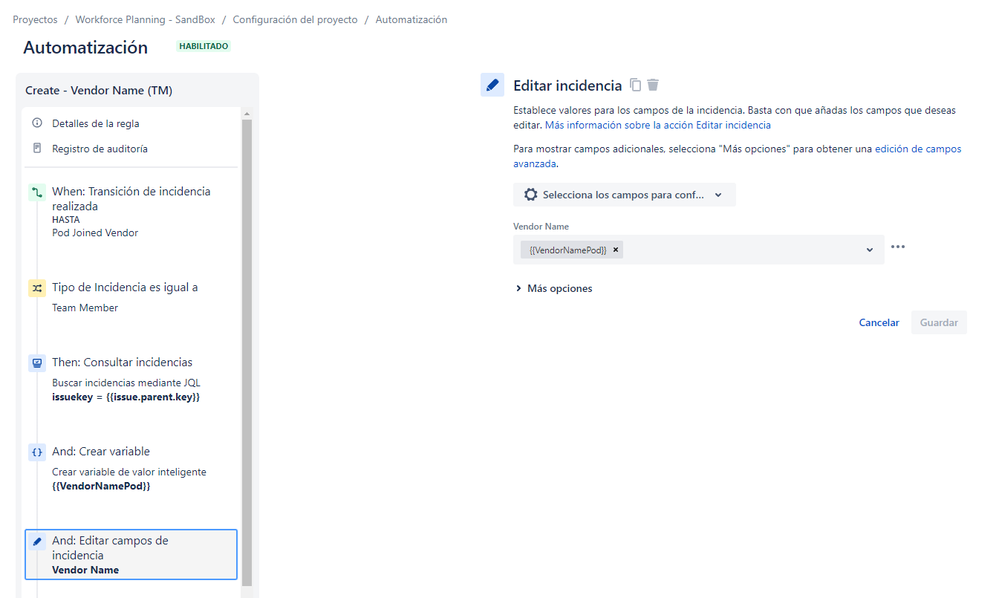Click the green transition trigger icon

pyautogui.click(x=37, y=192)
